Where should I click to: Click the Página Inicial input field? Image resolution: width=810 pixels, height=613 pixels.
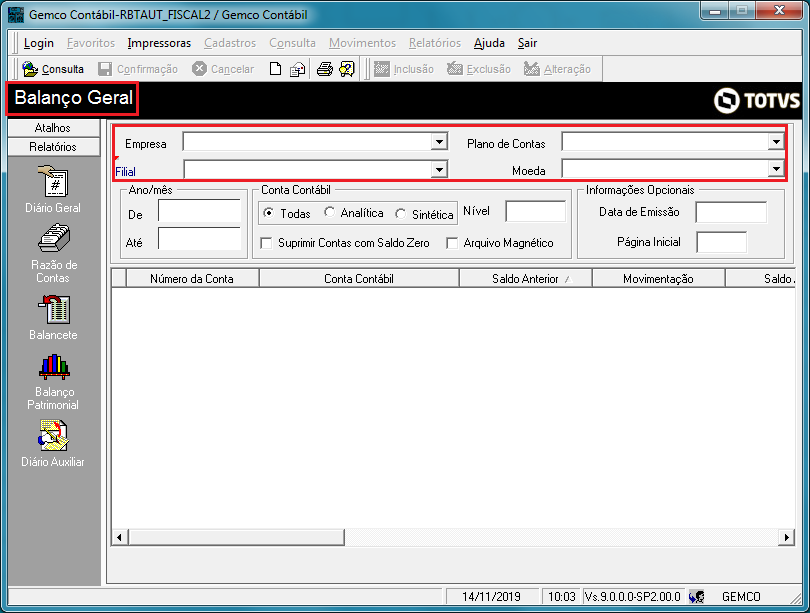pos(722,242)
